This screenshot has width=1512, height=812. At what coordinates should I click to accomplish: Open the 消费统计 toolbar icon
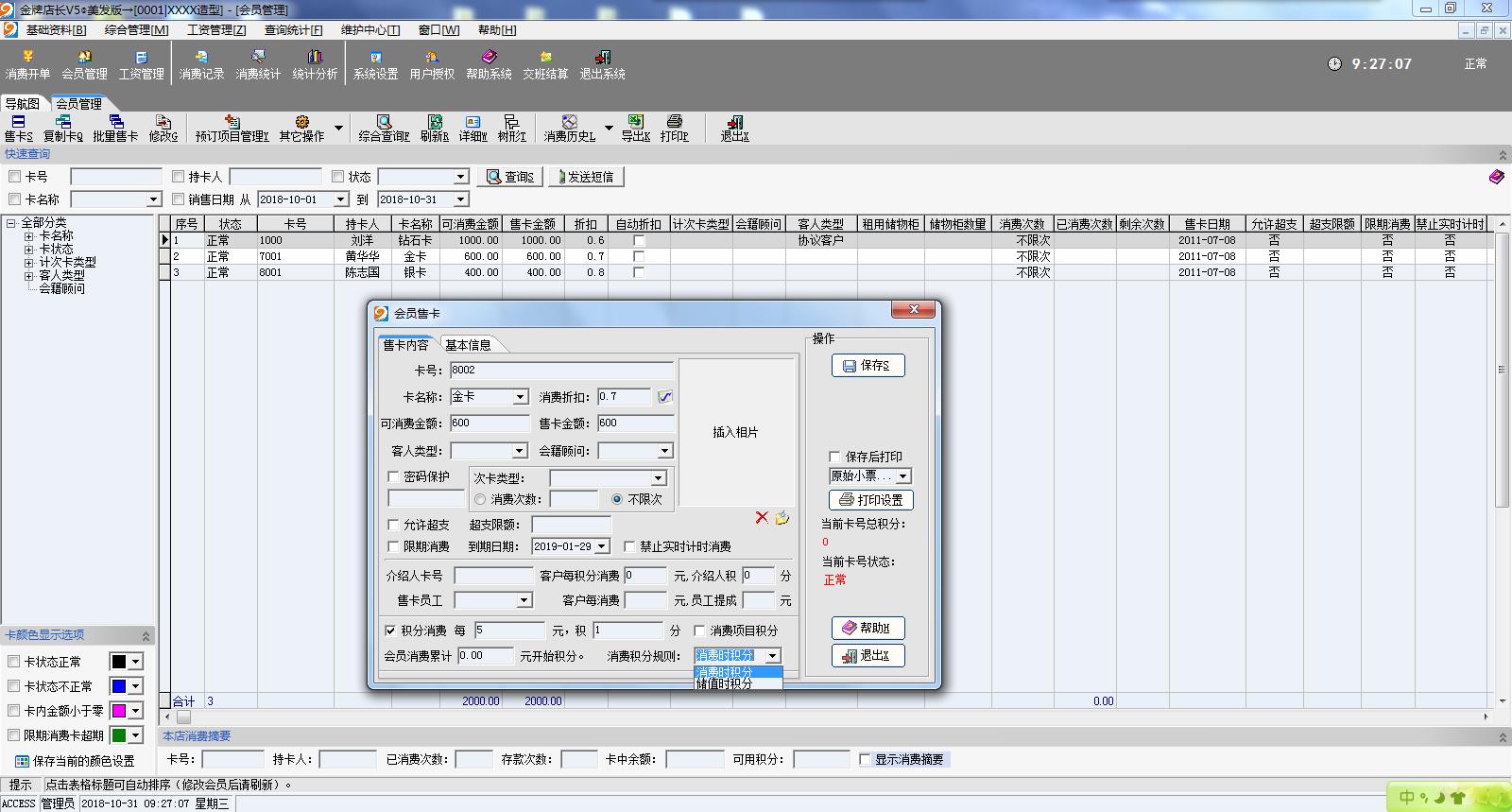pyautogui.click(x=258, y=65)
